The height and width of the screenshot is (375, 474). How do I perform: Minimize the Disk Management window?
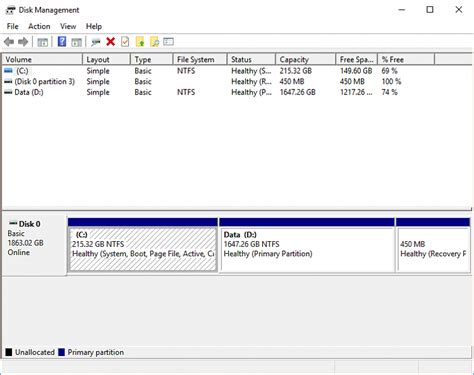tap(402, 10)
